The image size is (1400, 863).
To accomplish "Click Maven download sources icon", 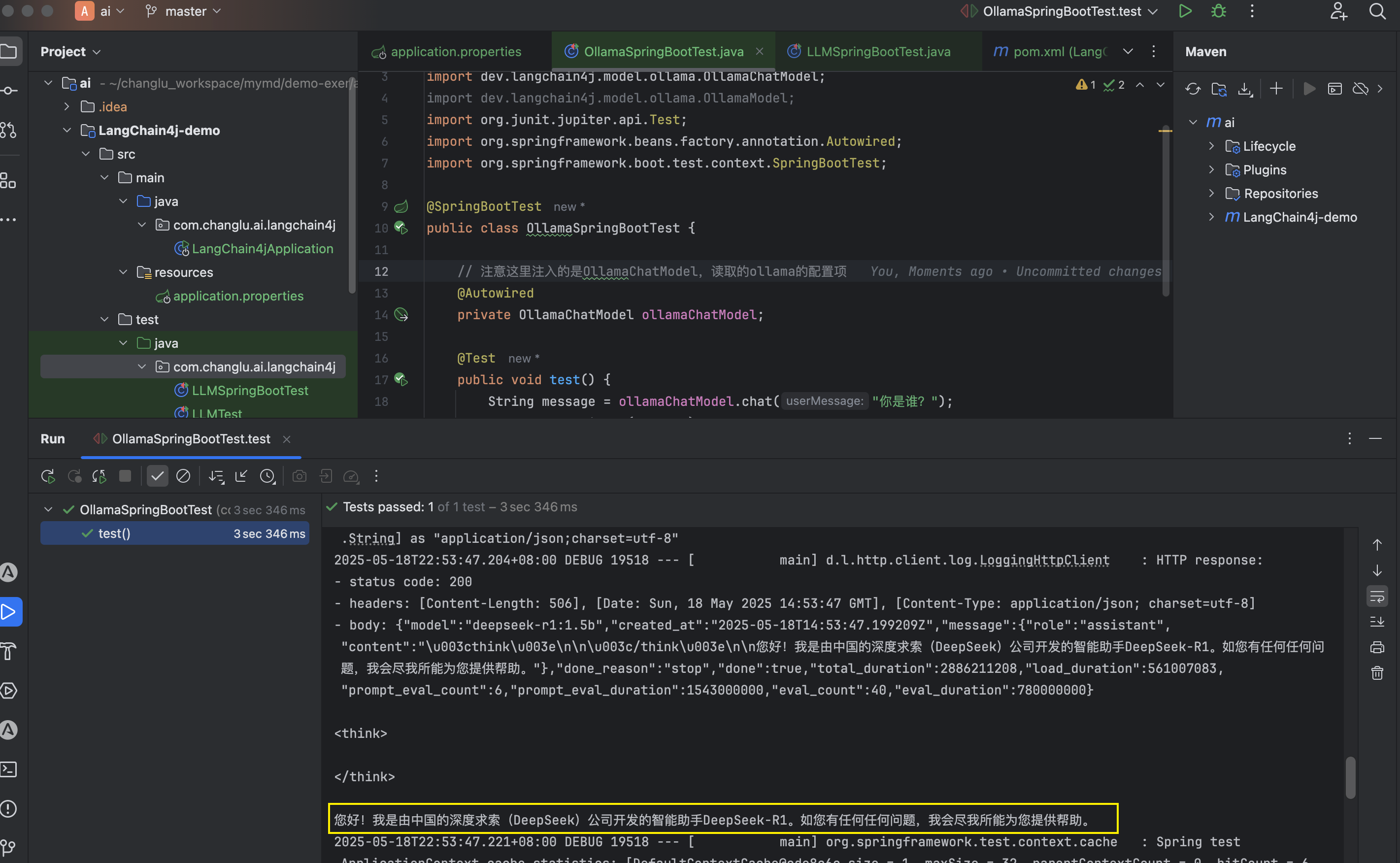I will 1245,89.
